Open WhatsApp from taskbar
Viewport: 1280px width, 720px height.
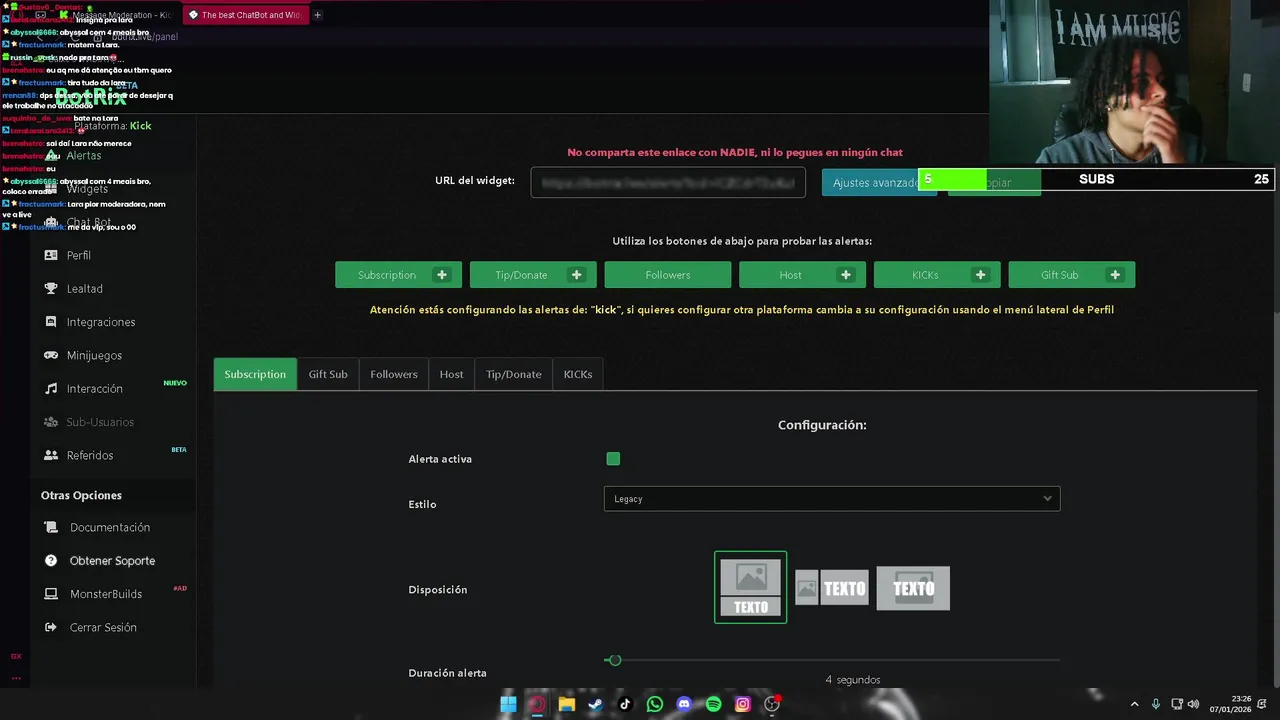[x=655, y=704]
